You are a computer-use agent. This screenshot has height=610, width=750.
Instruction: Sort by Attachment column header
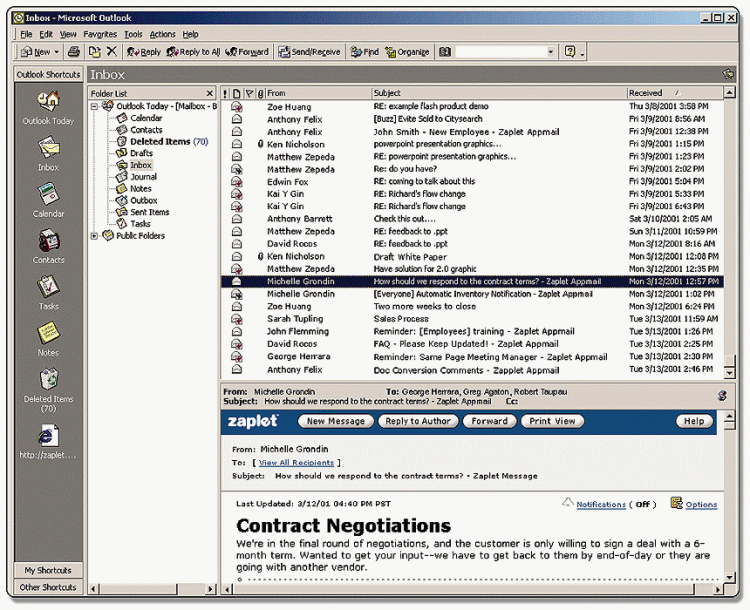coord(261,93)
